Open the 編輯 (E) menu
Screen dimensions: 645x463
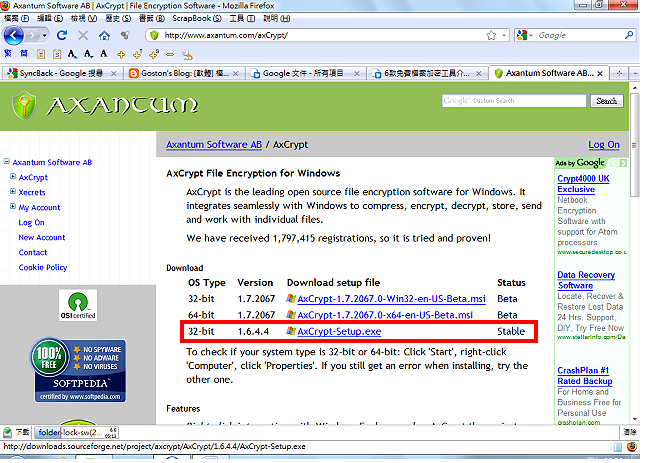tap(50, 19)
